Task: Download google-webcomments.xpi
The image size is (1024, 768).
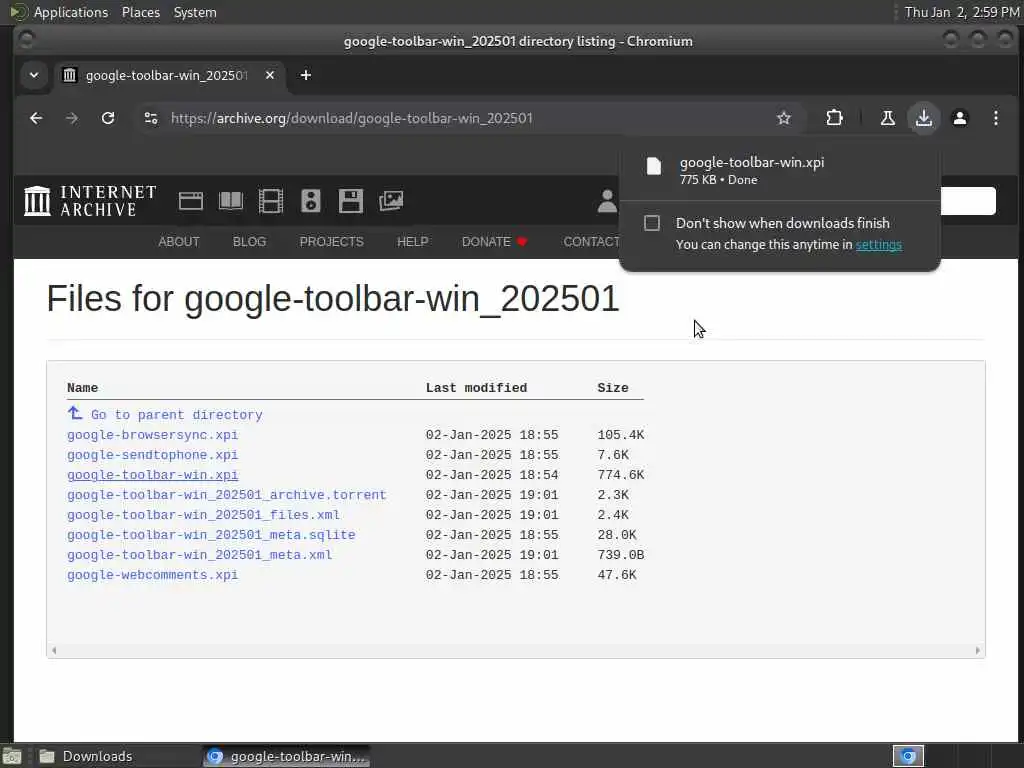Action: [153, 575]
